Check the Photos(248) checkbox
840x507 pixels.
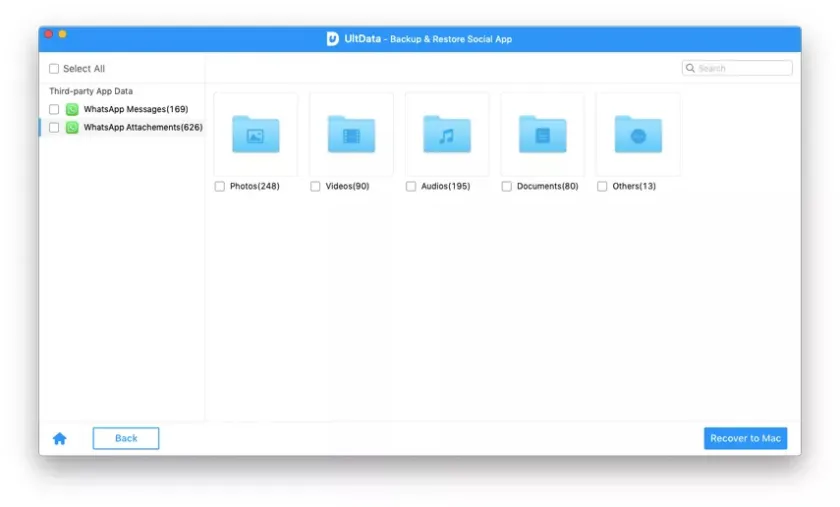(x=220, y=186)
